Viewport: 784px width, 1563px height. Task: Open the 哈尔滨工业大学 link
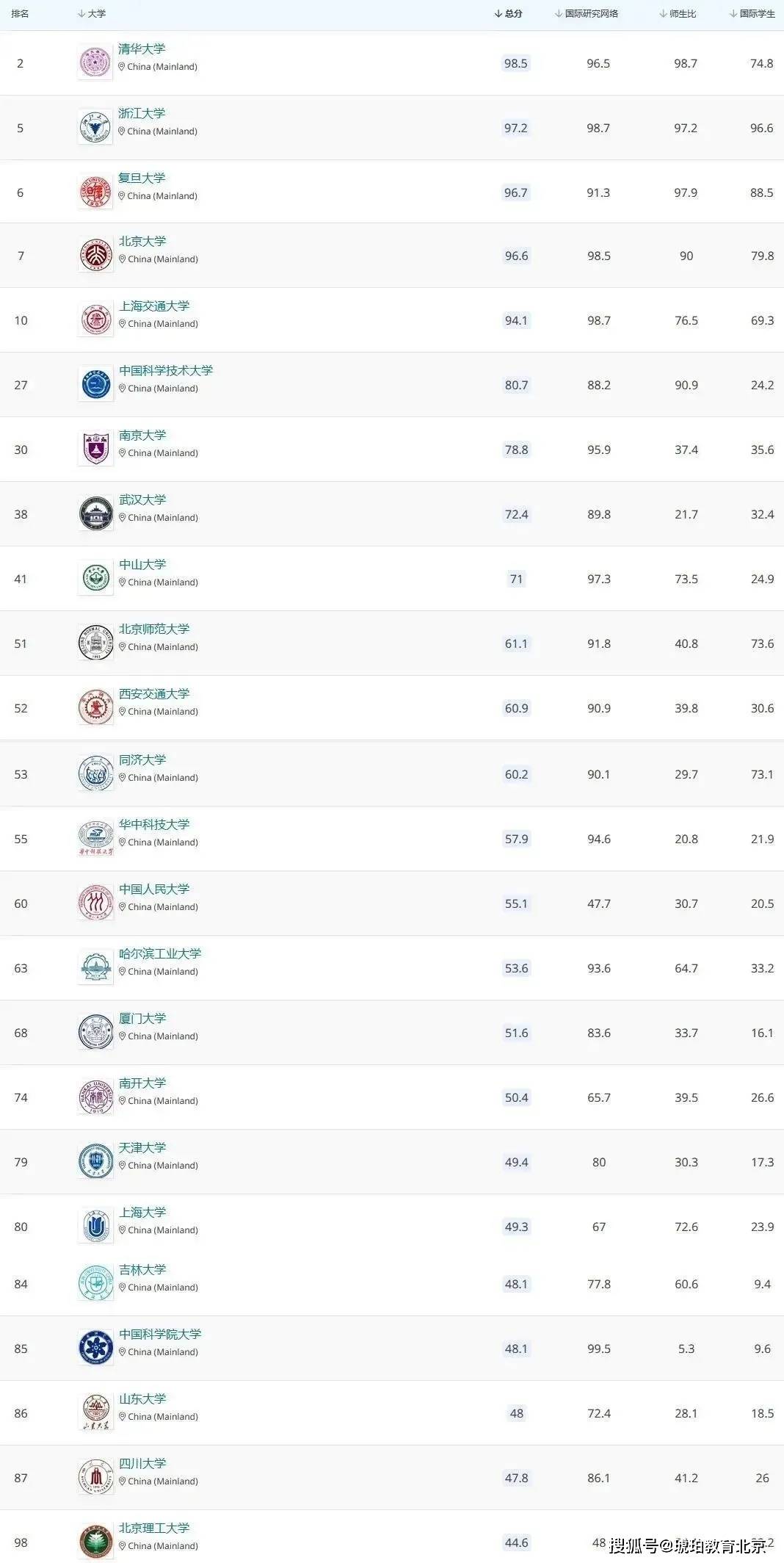click(160, 953)
